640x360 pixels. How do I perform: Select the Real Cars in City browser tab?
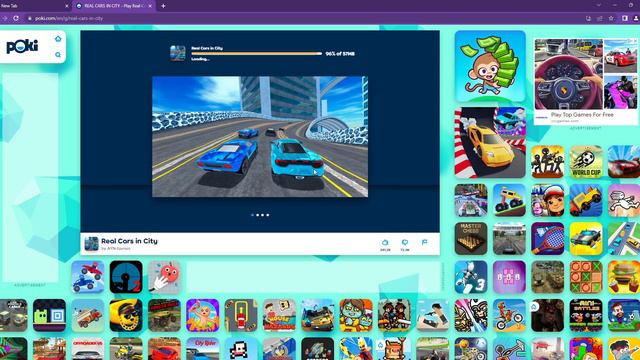[x=114, y=6]
